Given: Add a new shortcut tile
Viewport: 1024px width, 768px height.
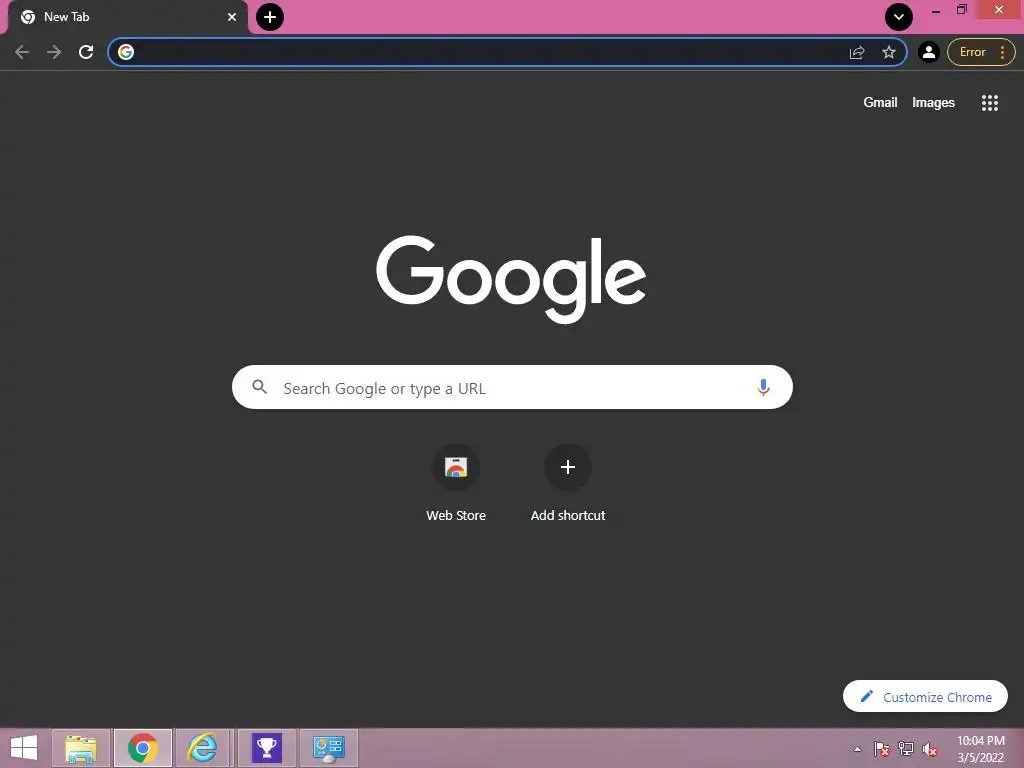Looking at the screenshot, I should pyautogui.click(x=568, y=483).
